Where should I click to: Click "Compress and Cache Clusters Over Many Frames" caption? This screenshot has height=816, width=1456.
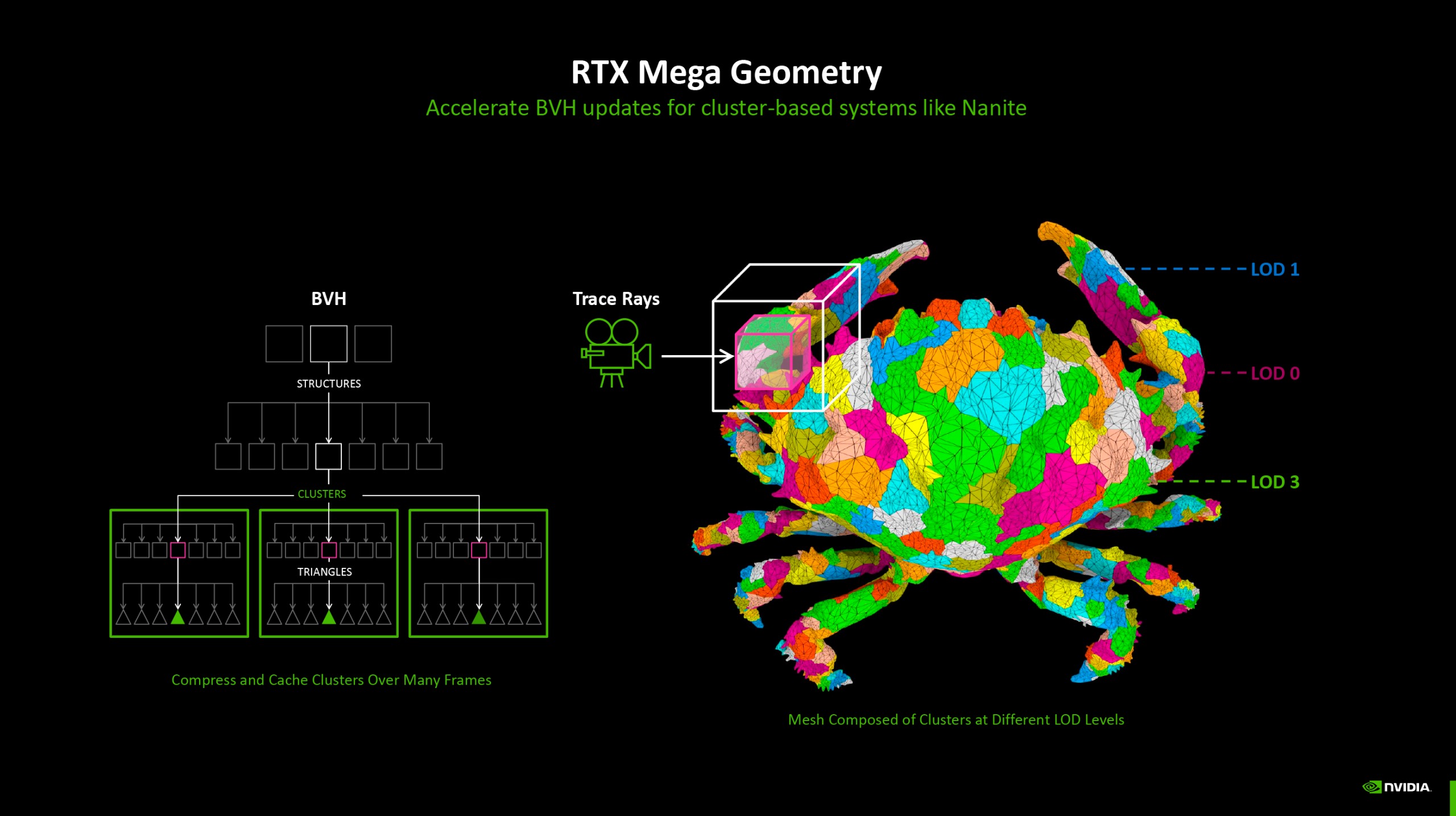point(332,680)
